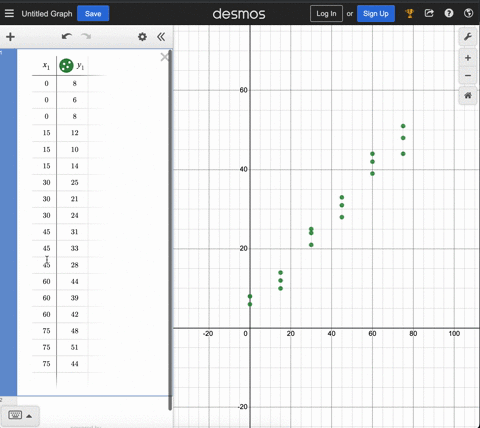Select the y-value cell 14
The image size is (480, 428).
(74, 166)
